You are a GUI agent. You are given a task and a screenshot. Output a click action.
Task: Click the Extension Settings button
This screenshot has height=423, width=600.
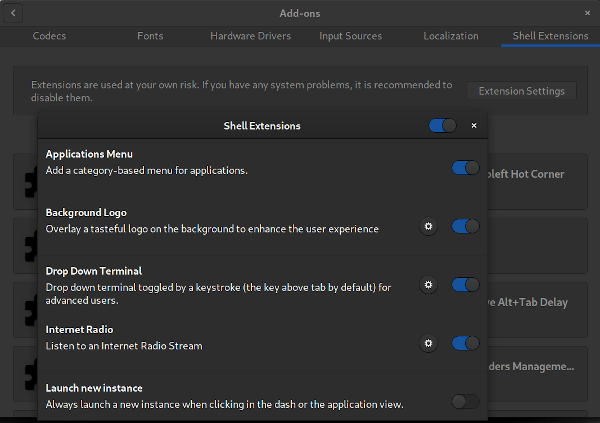[x=521, y=91]
